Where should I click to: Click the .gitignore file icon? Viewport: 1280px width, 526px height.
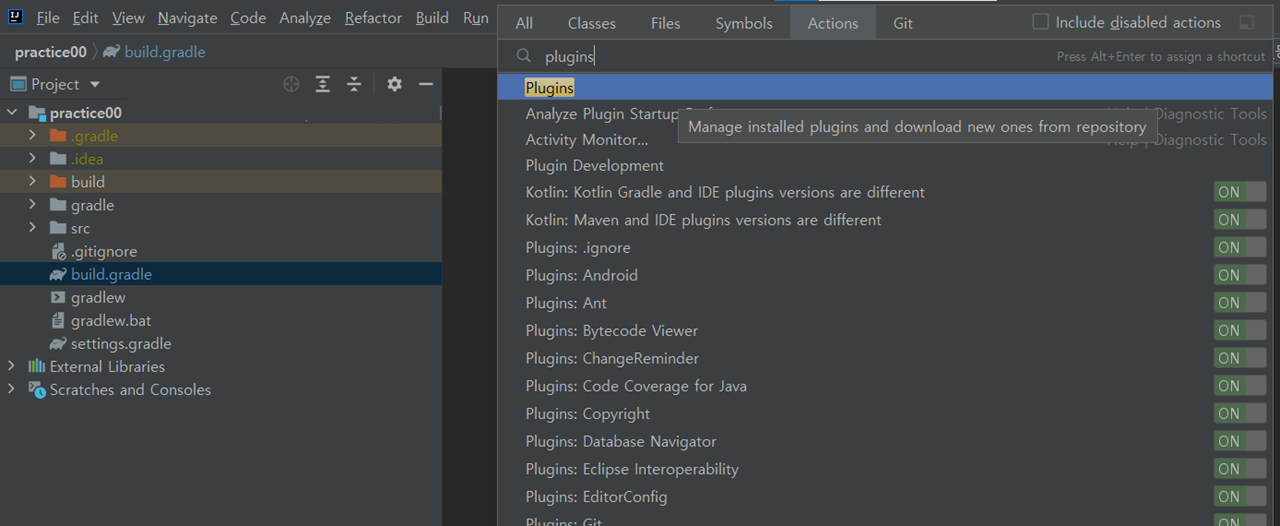58,251
